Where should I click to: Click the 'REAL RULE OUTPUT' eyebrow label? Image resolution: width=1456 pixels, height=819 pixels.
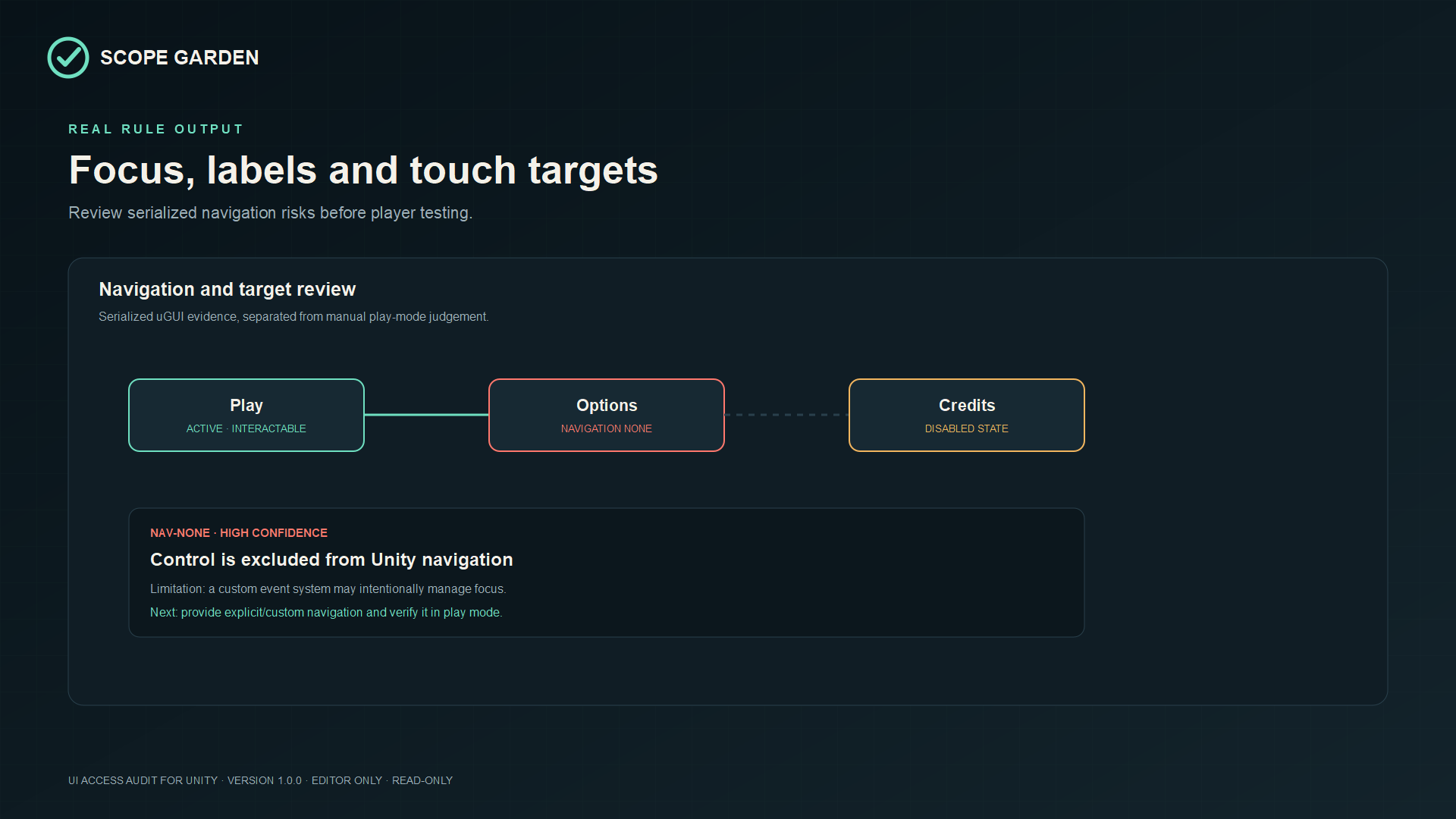[x=155, y=130]
